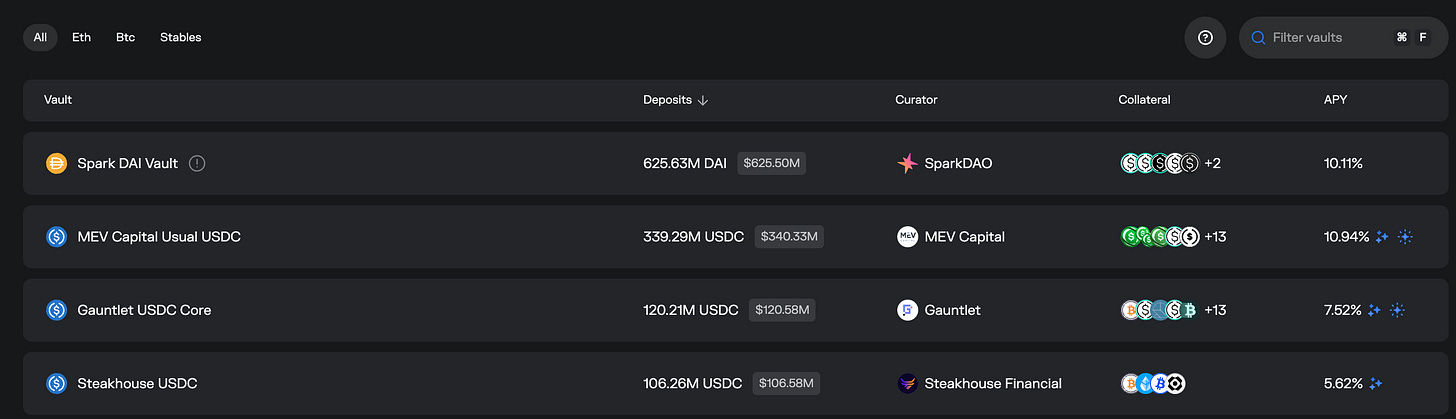Click the sun icon beside 10.94% APY
Image resolution: width=1456 pixels, height=419 pixels.
(1405, 237)
